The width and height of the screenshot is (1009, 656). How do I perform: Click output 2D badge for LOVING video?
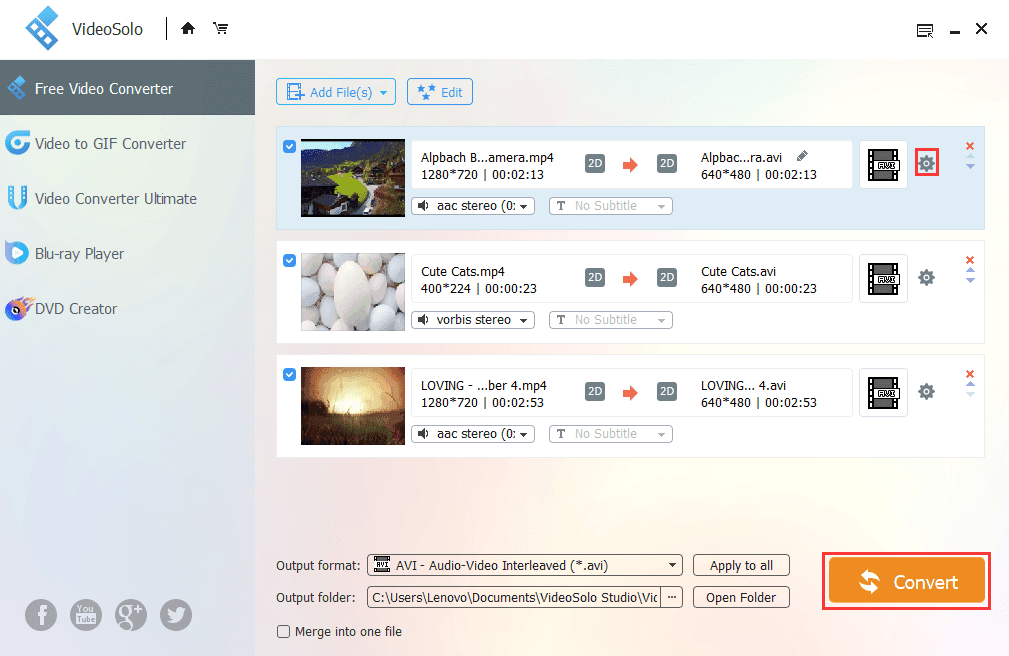point(667,391)
